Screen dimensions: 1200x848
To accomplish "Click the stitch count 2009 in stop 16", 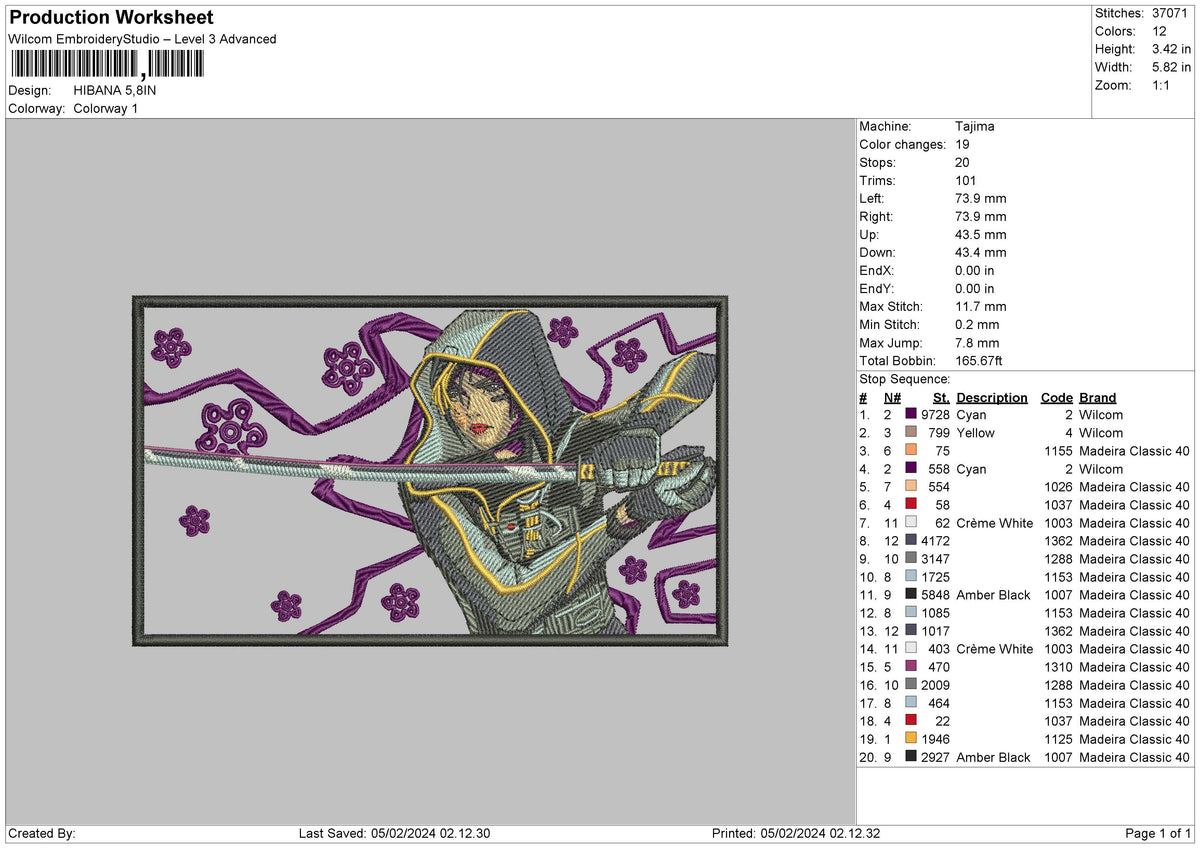I will tap(935, 684).
